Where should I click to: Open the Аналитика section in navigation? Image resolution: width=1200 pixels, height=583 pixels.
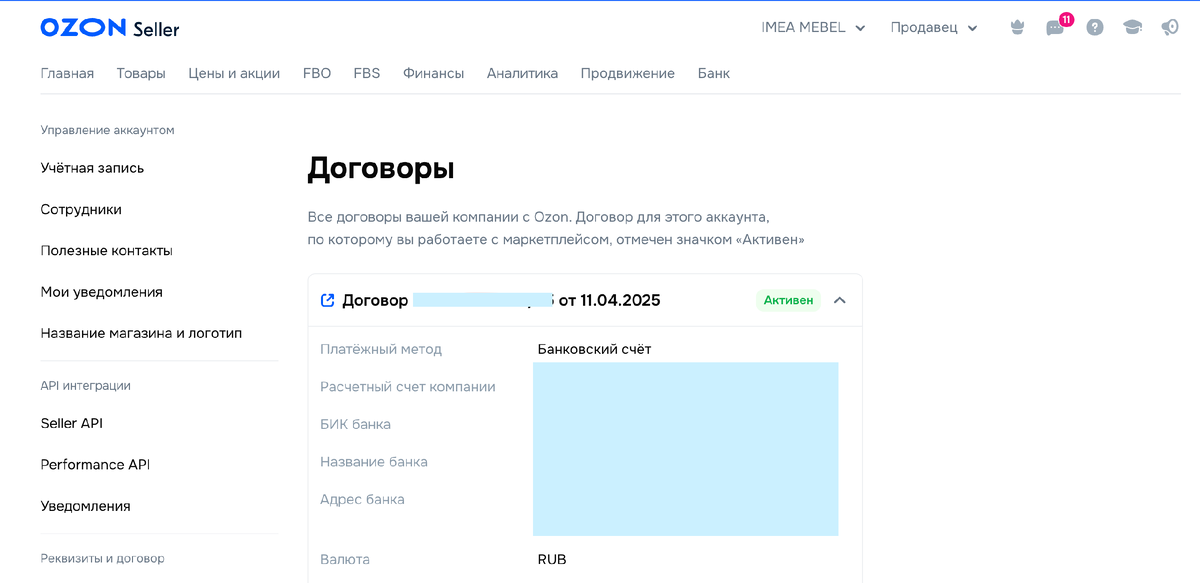[522, 72]
